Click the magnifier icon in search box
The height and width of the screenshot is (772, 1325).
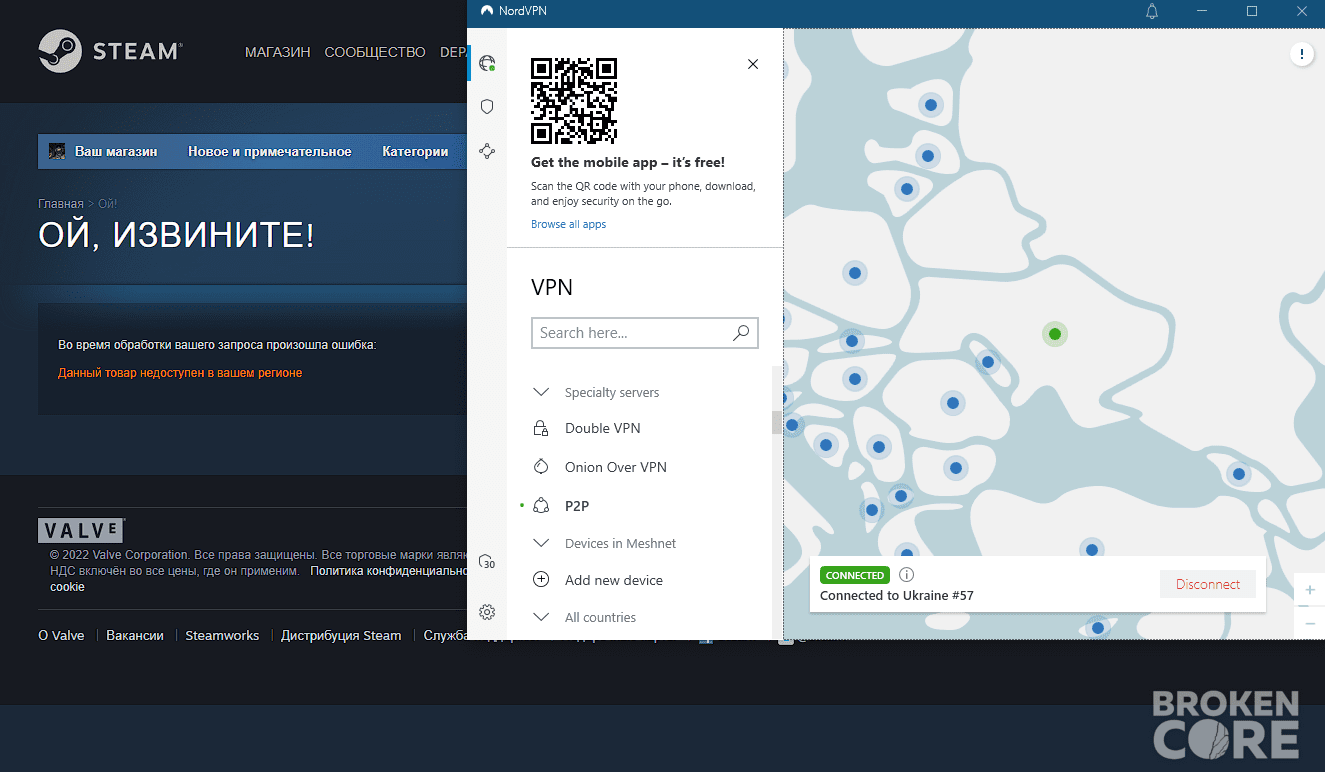[741, 333]
